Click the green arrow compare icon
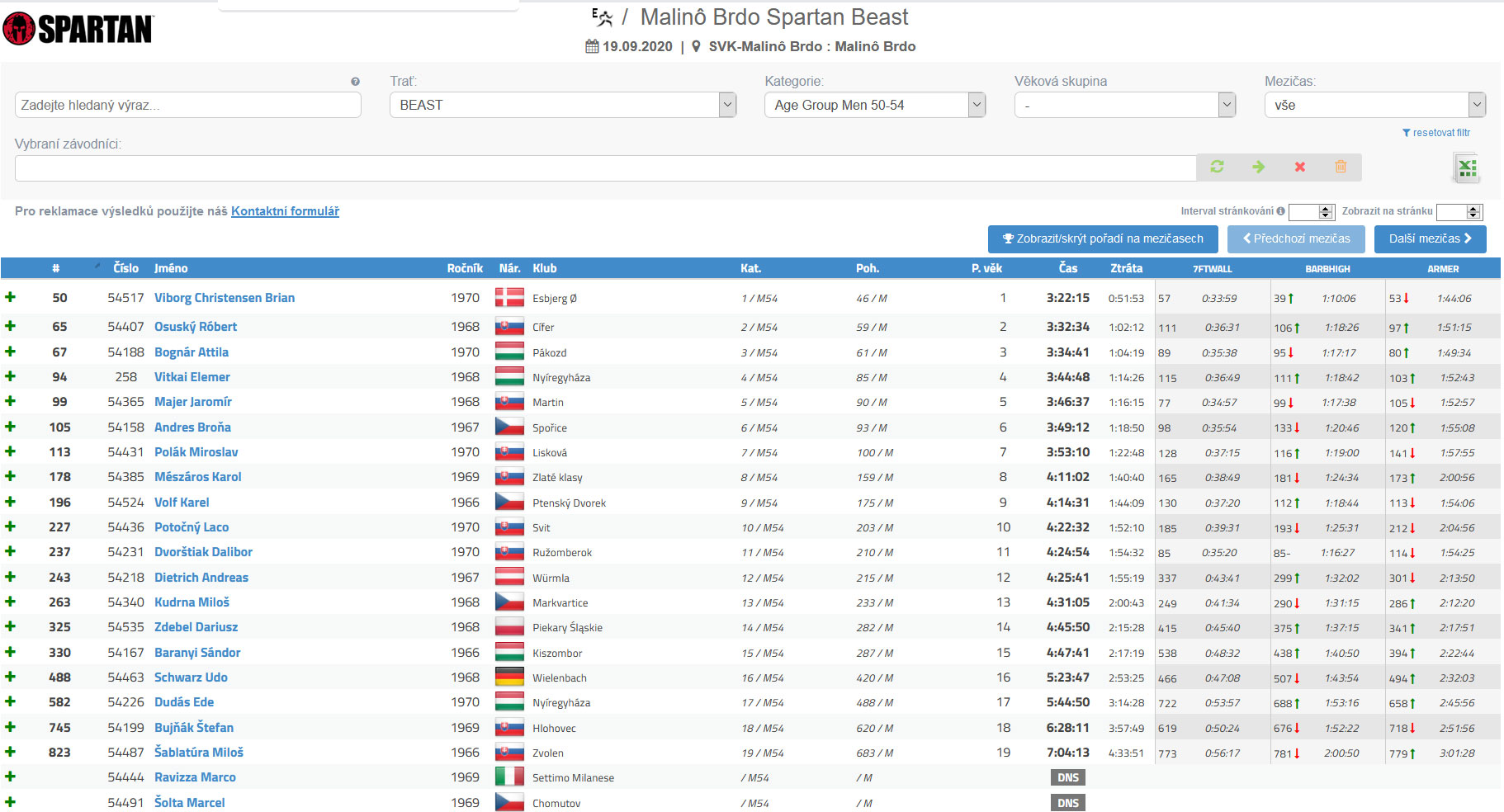This screenshot has width=1504, height=812. [x=1258, y=167]
